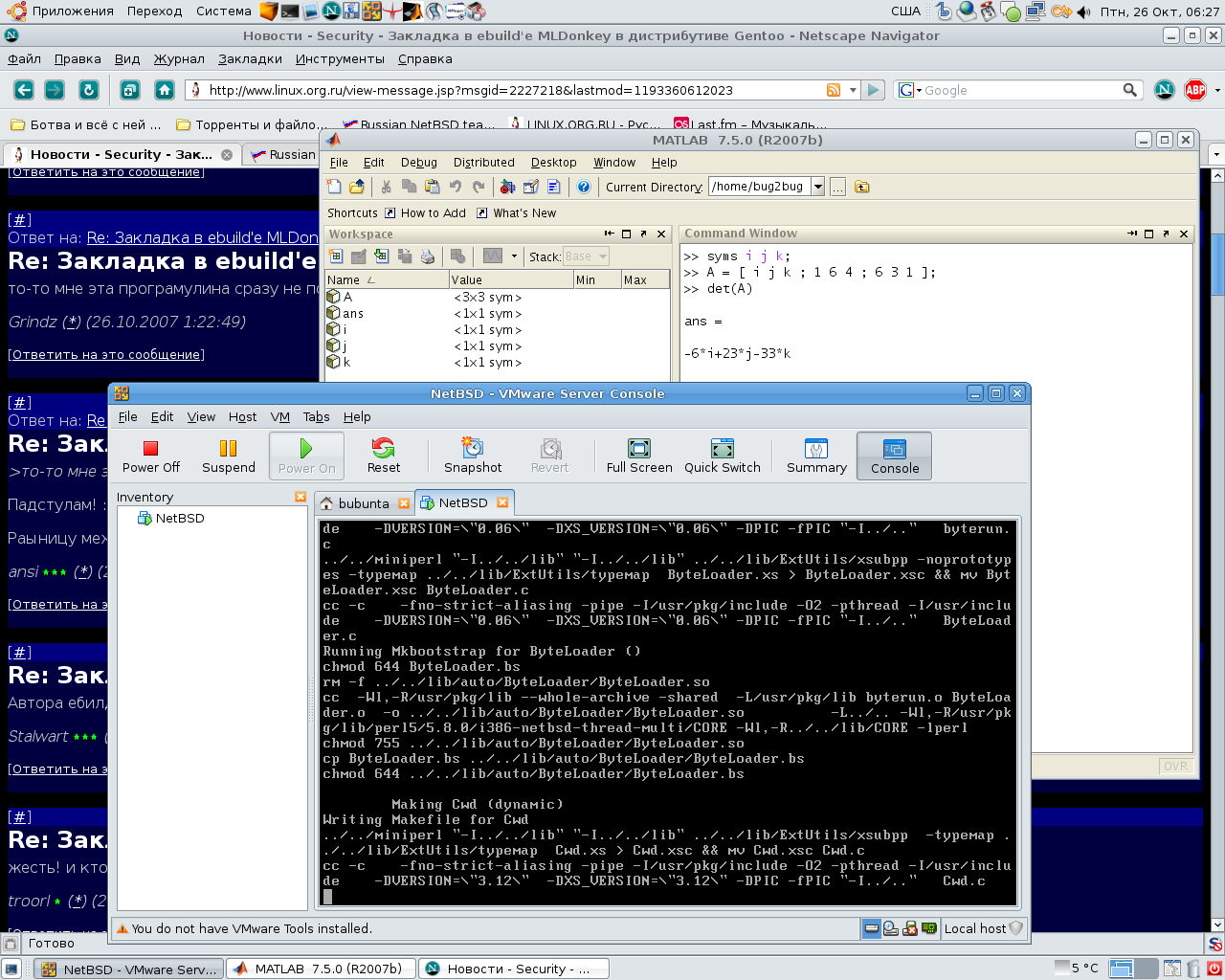Sort Workspace by the Value column header
1225x980 pixels.
[511, 279]
